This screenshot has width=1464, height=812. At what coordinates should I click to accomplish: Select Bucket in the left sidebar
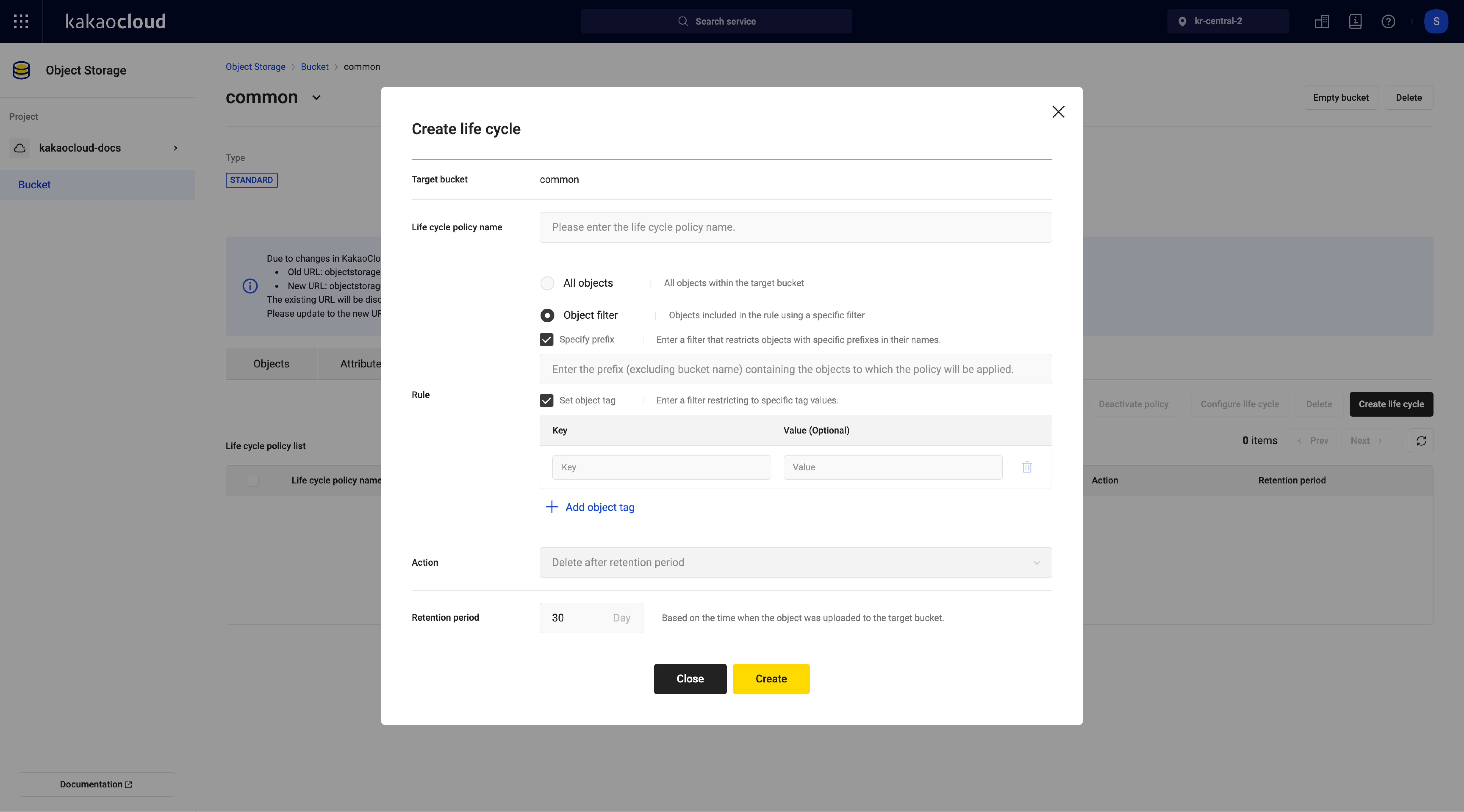tap(34, 185)
